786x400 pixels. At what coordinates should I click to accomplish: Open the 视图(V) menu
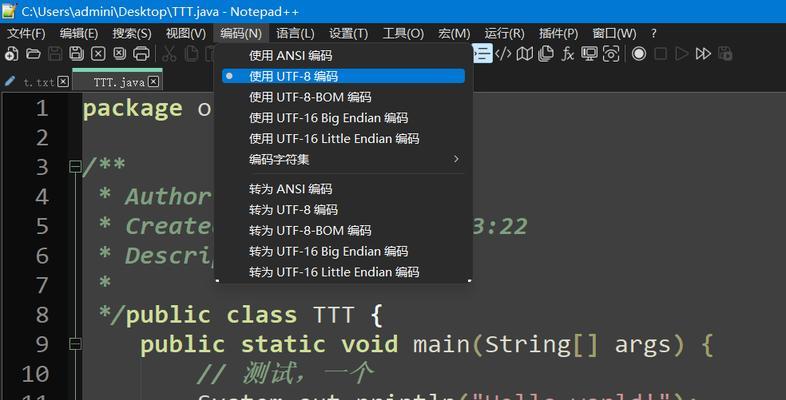(185, 34)
